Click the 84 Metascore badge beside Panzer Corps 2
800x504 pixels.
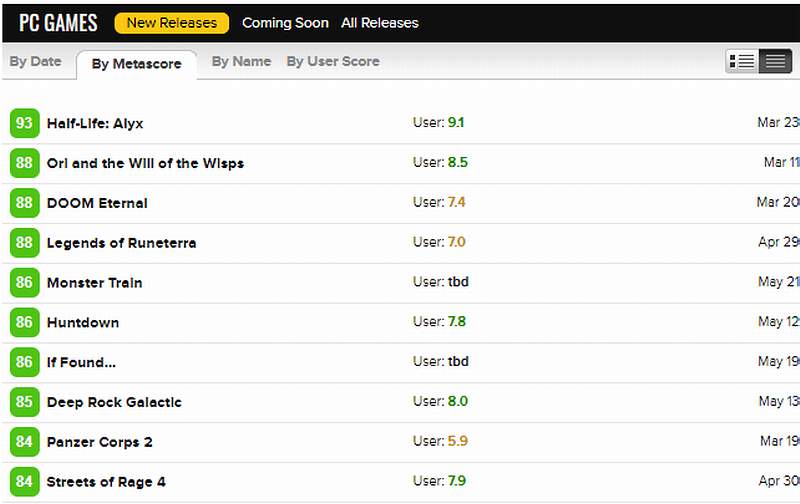point(24,442)
